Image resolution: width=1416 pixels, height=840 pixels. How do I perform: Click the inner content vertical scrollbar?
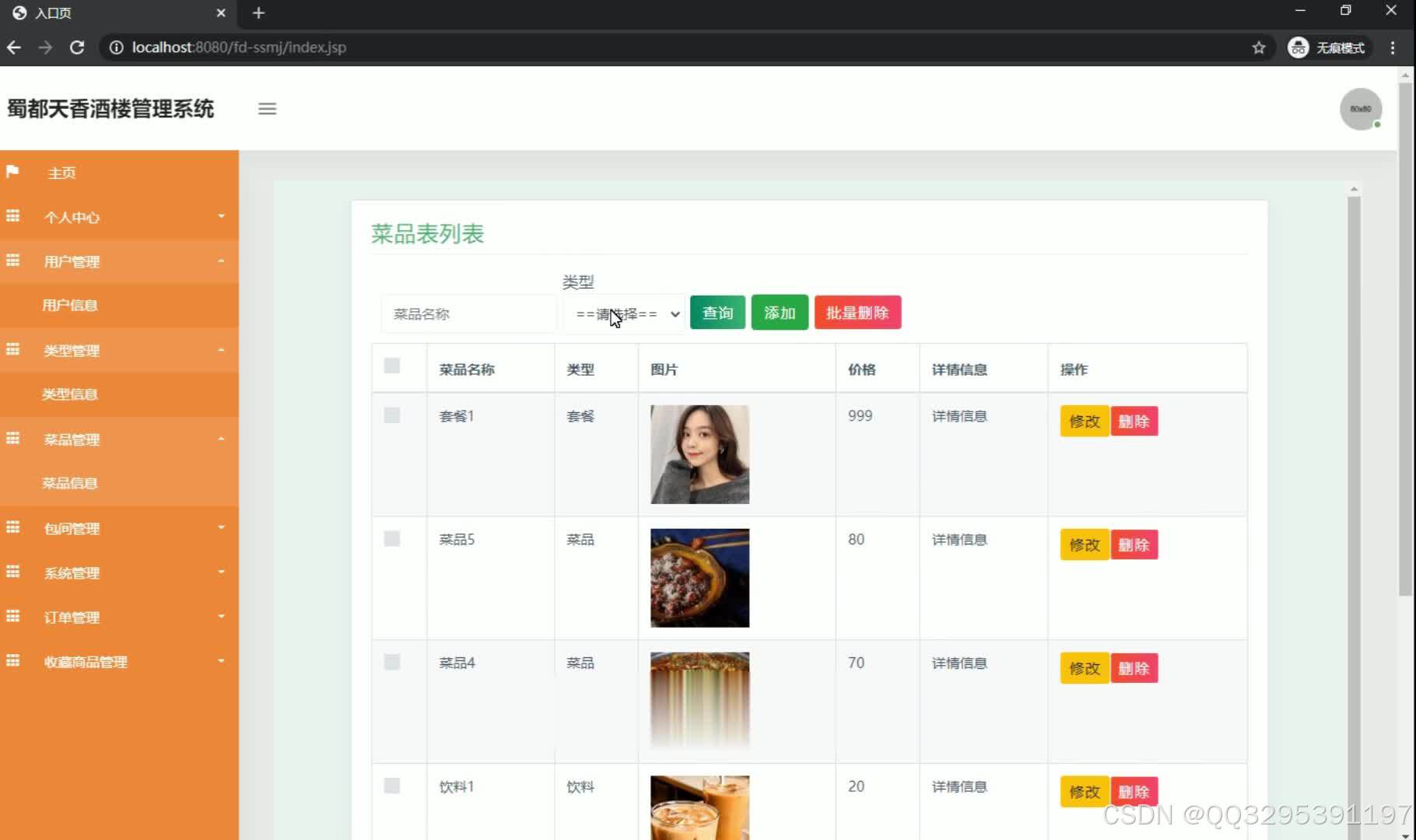(x=1354, y=513)
